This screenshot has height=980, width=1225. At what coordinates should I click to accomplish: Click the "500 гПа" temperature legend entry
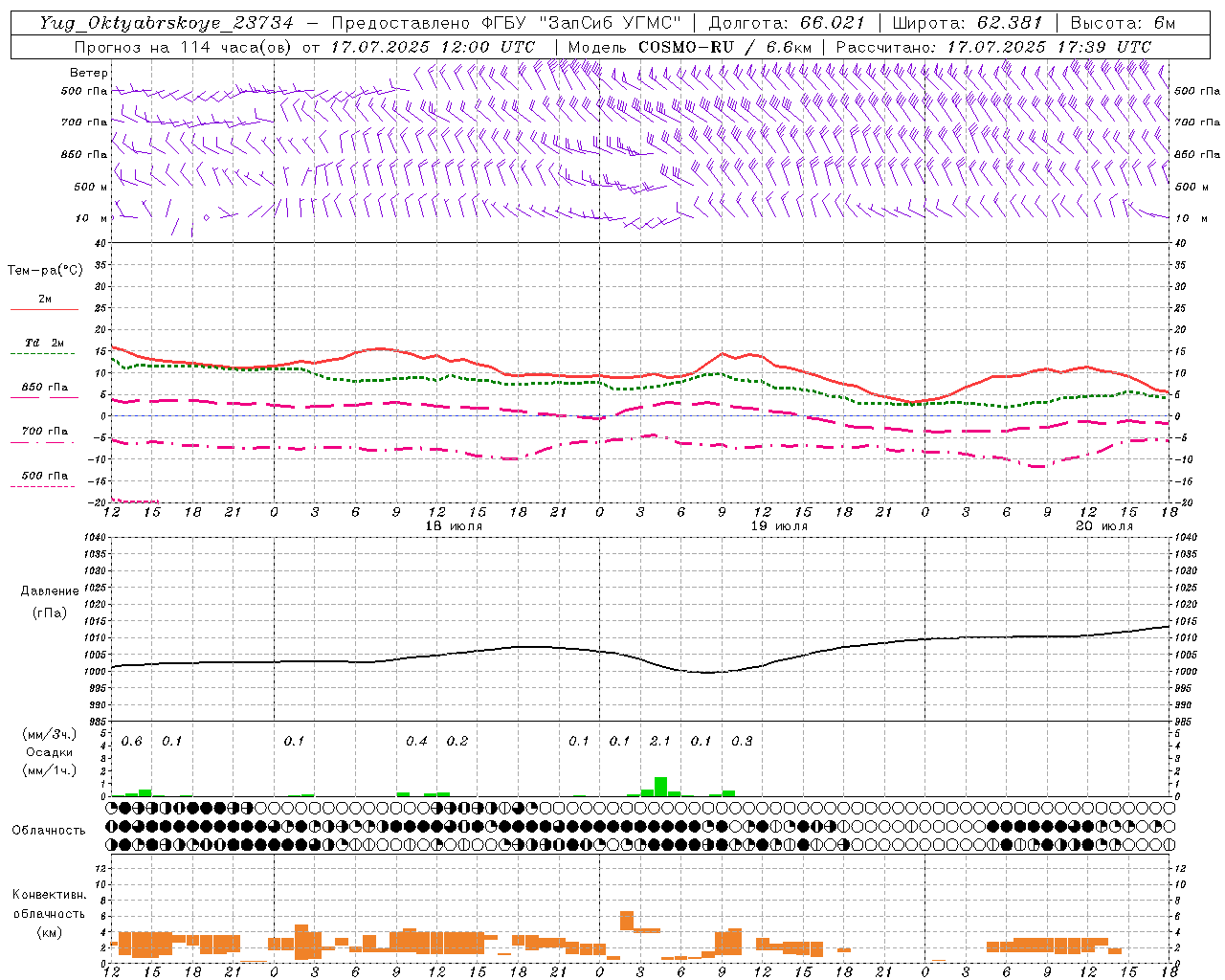click(45, 476)
